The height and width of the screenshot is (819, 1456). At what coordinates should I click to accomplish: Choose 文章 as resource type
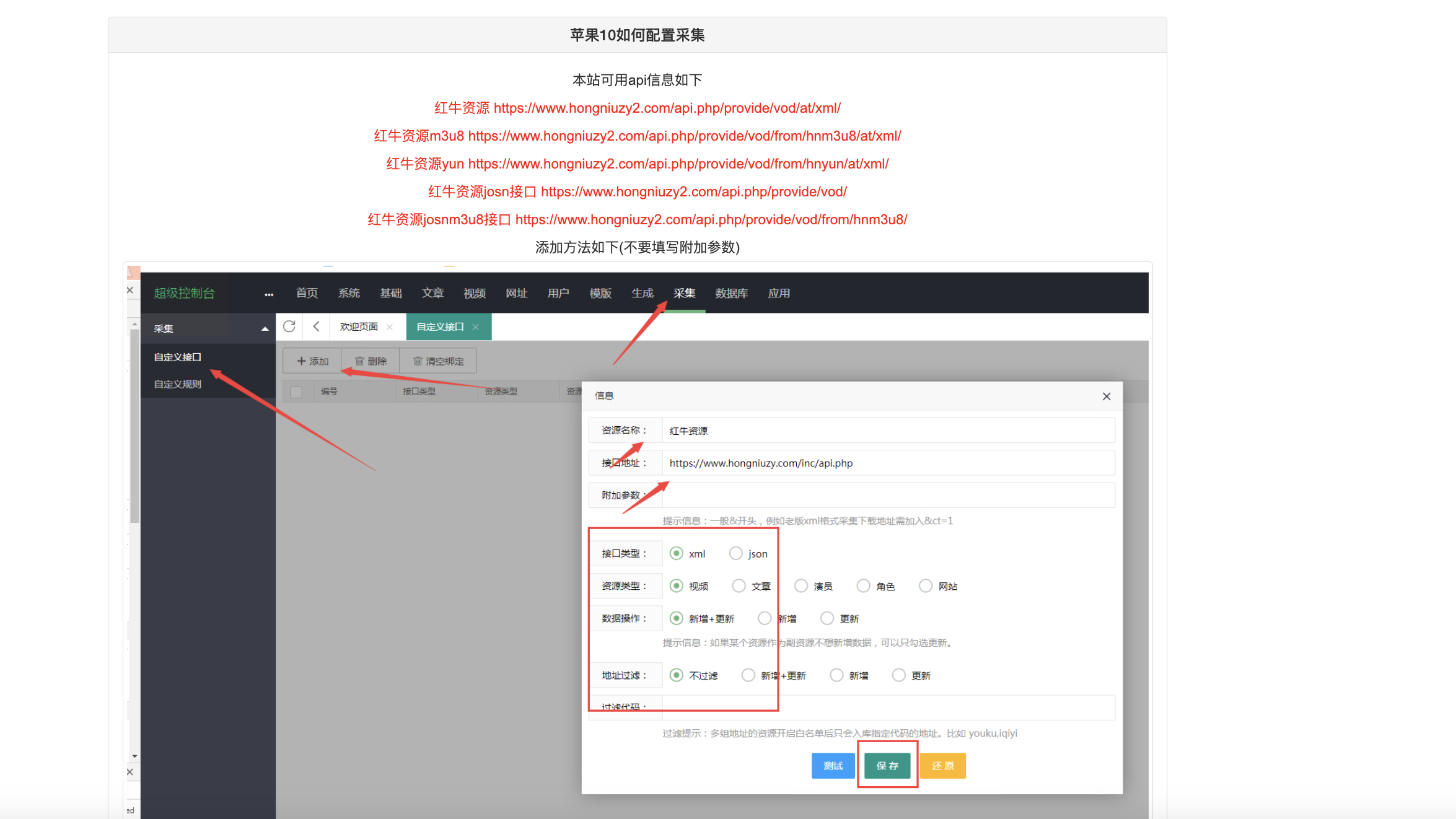pos(739,585)
